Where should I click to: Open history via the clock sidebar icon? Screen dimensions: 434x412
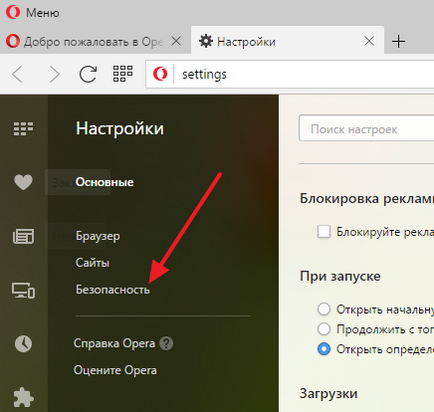(x=23, y=344)
